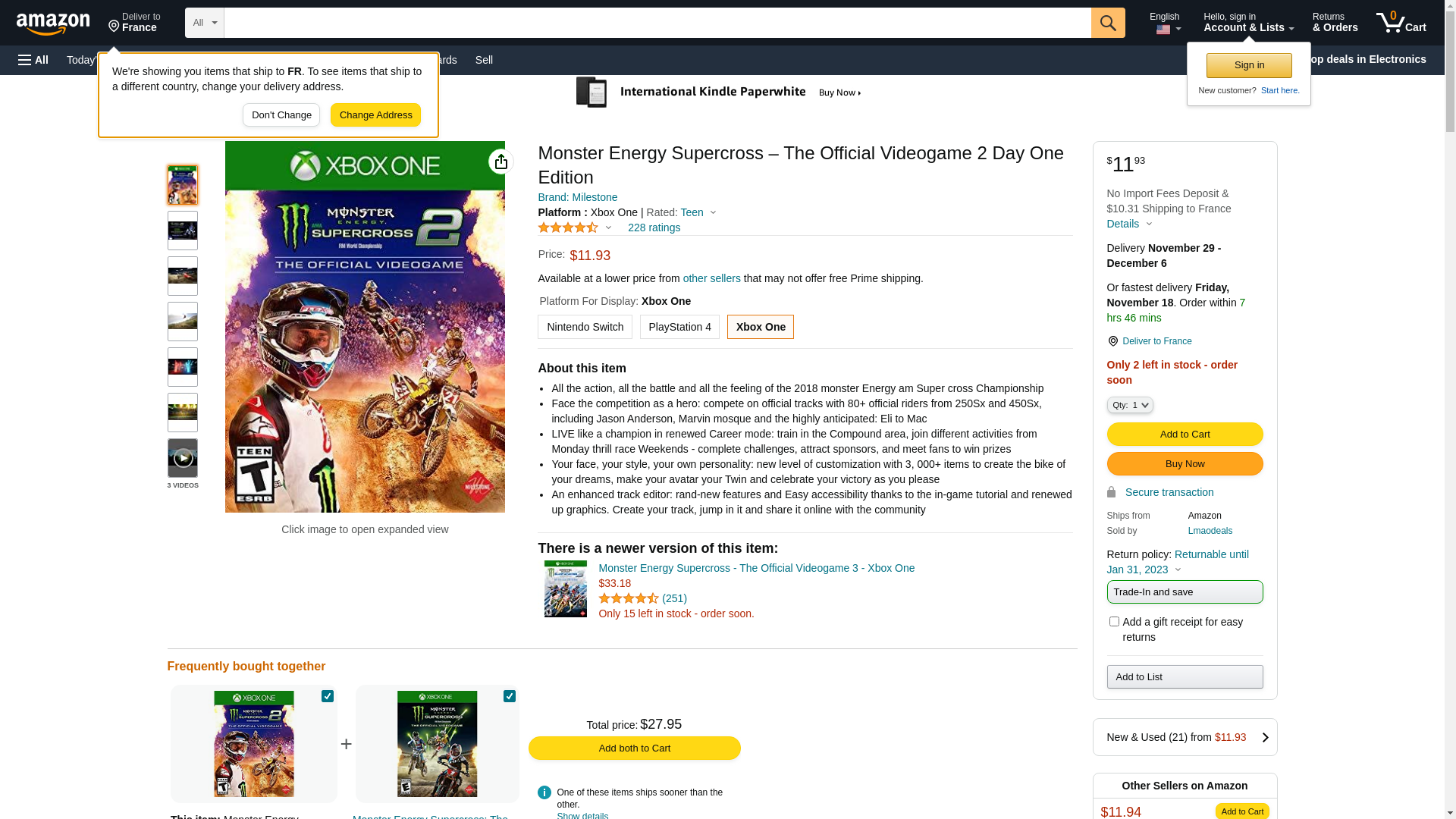This screenshot has width=1456, height=819.
Task: Uncheck the first frequently bought item
Action: [x=328, y=696]
